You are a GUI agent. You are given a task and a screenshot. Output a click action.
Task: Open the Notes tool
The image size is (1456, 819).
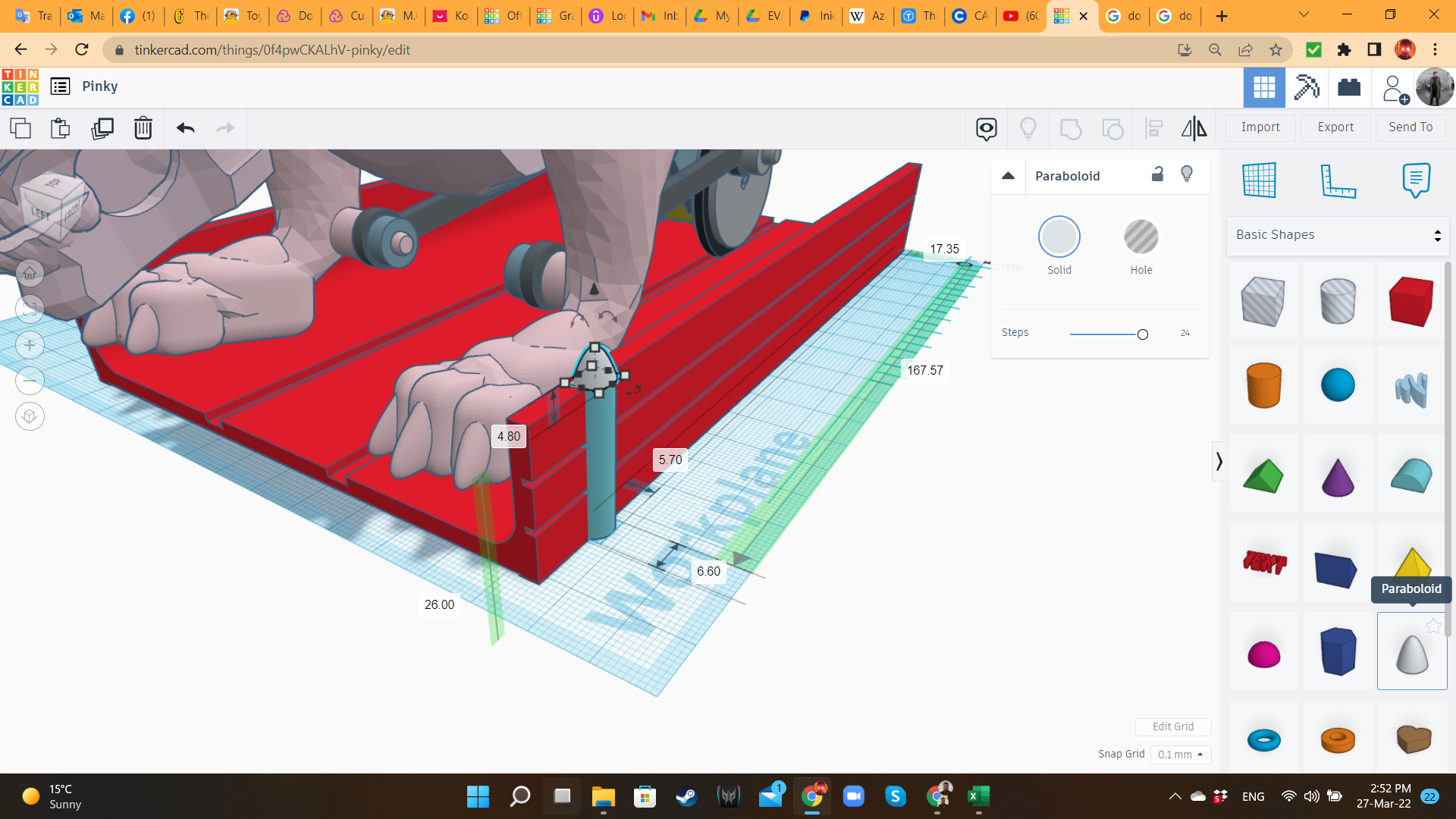pos(1416,180)
